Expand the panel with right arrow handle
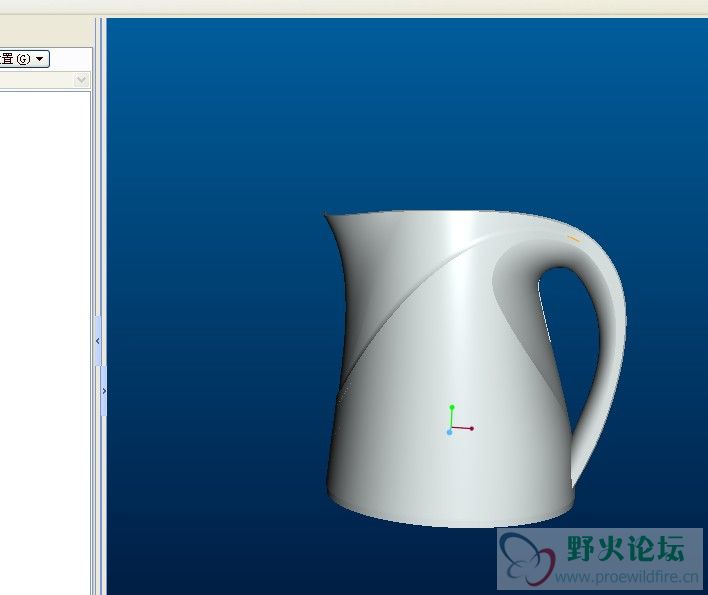 point(104,391)
